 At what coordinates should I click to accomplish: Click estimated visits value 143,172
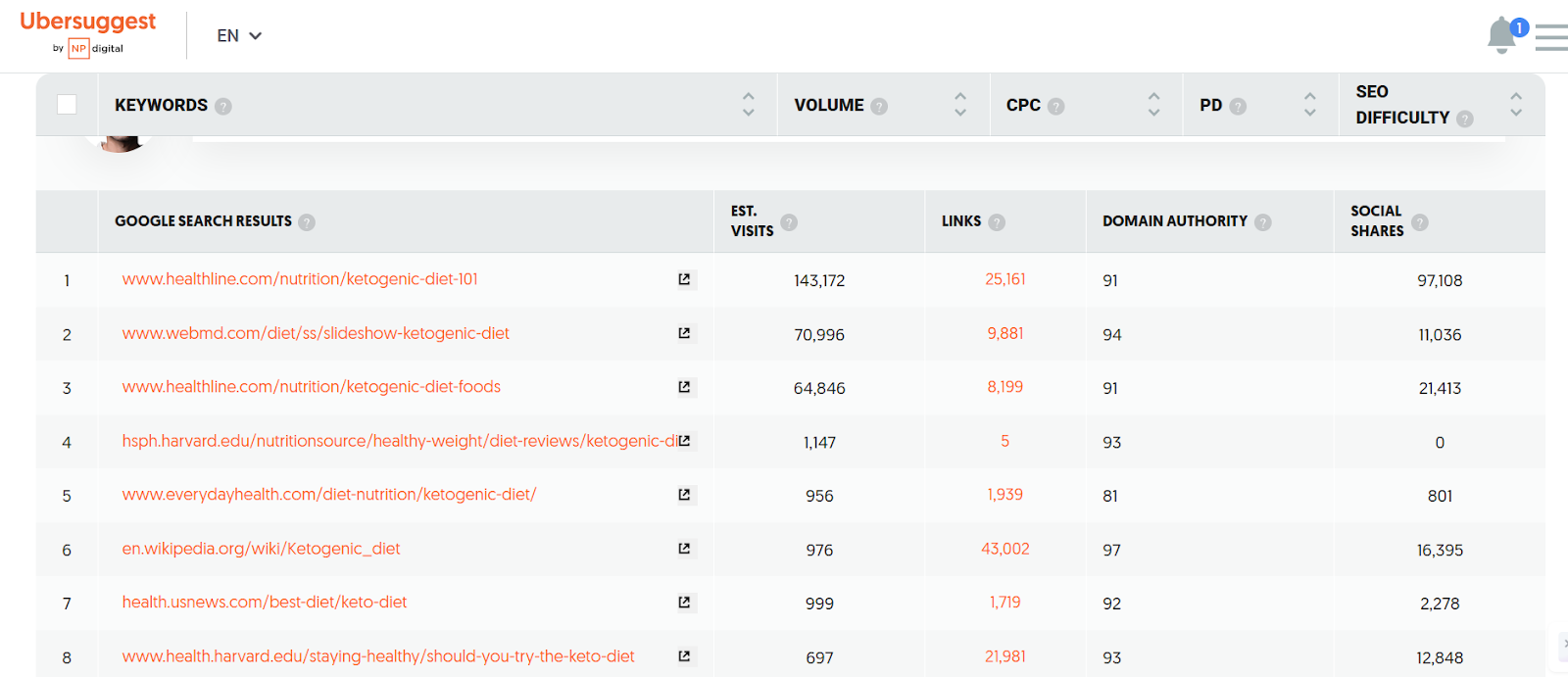click(x=819, y=280)
